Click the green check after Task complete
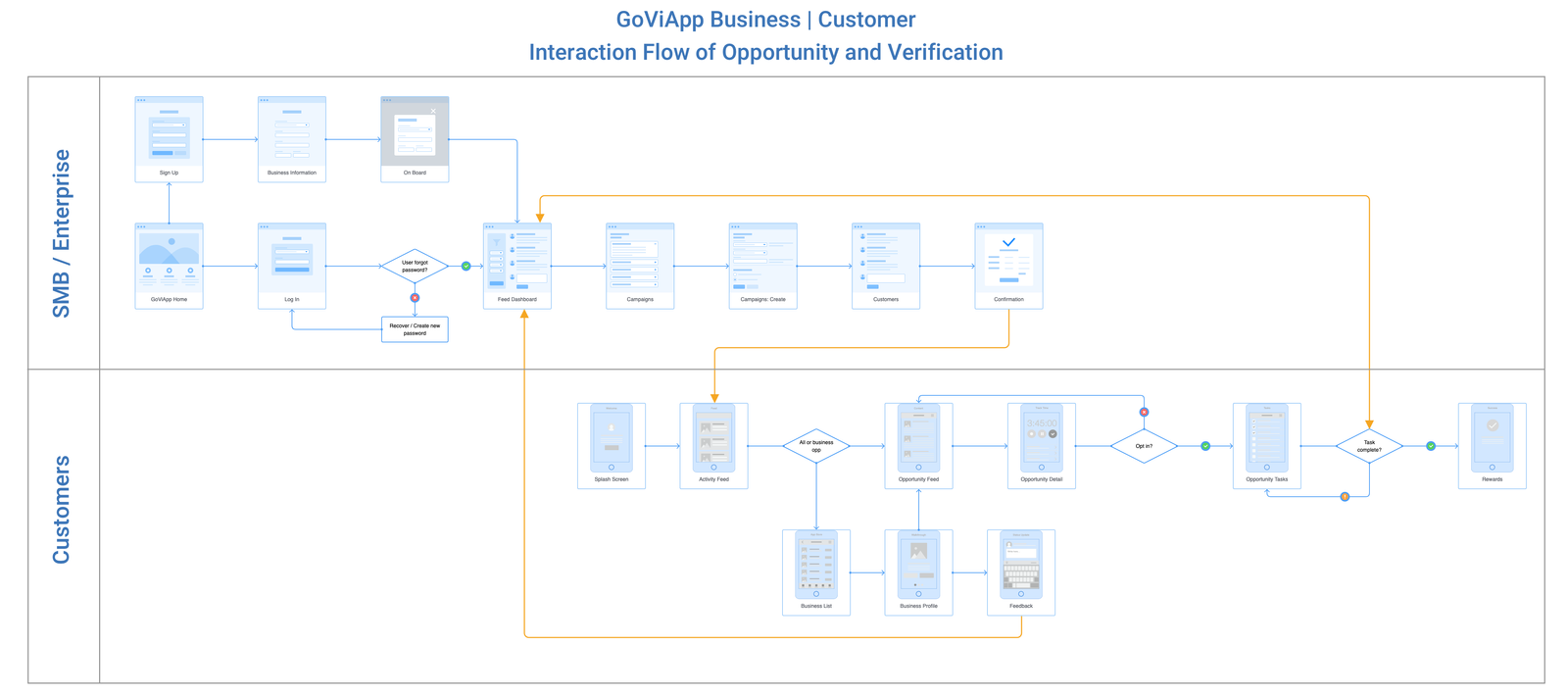 click(x=1431, y=446)
